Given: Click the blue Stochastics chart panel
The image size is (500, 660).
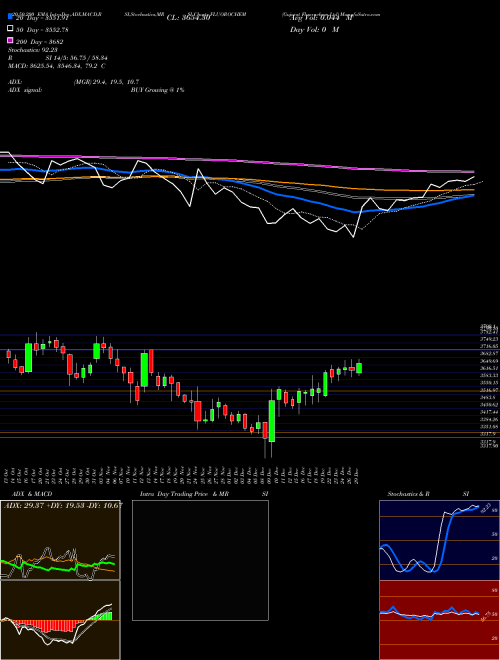Looking at the screenshot, I should pyautogui.click(x=439, y=540).
